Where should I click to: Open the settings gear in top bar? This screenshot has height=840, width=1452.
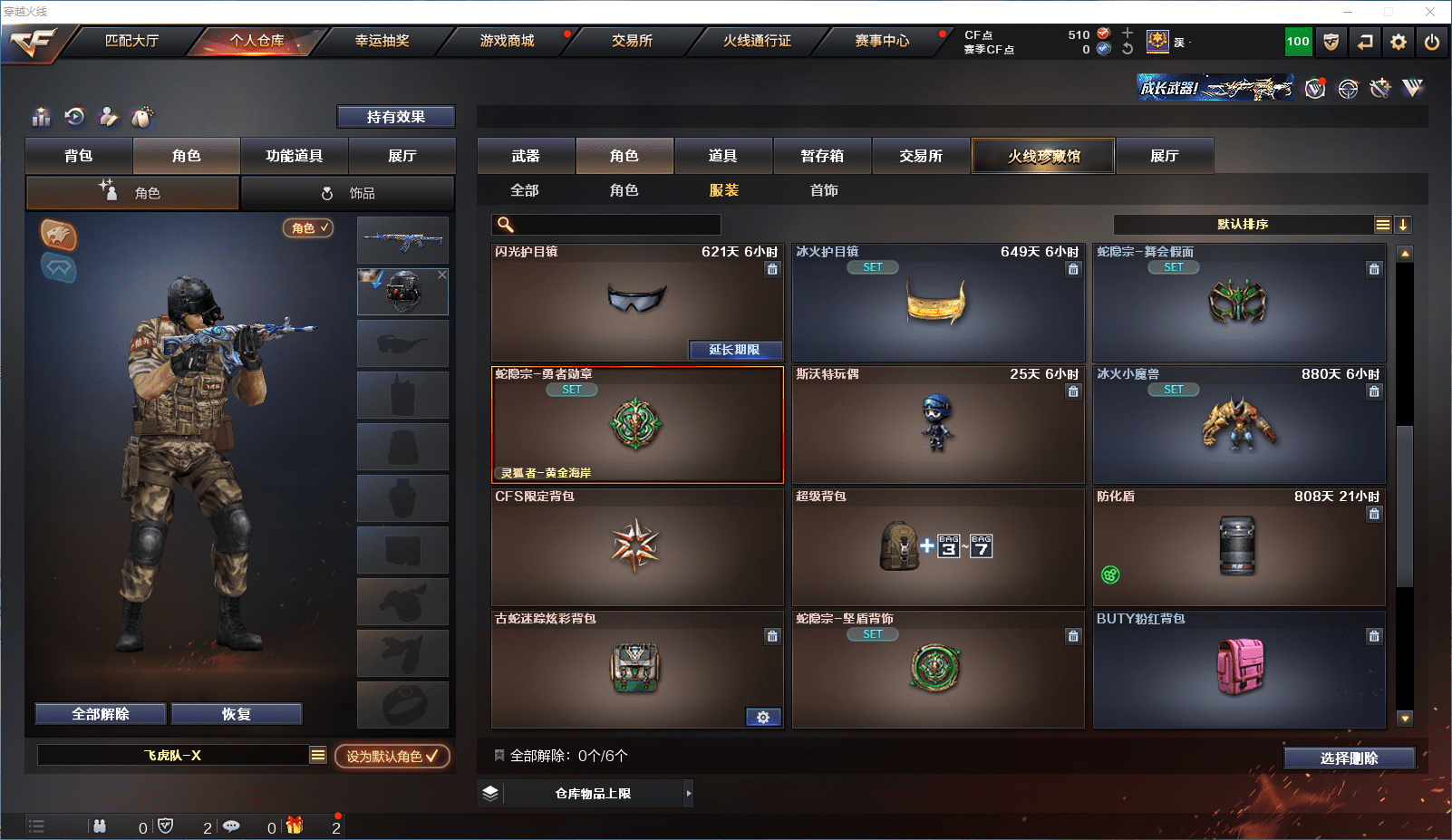pyautogui.click(x=1399, y=42)
